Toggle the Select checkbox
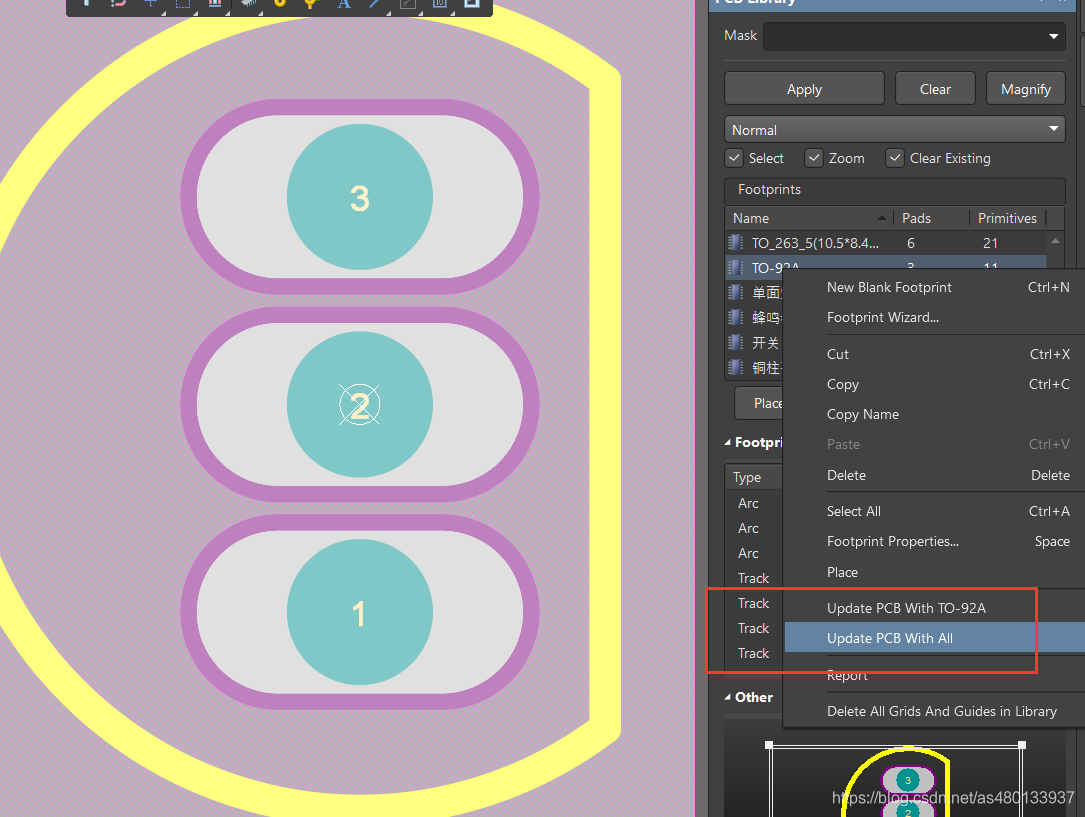The image size is (1085, 817). coord(734,158)
